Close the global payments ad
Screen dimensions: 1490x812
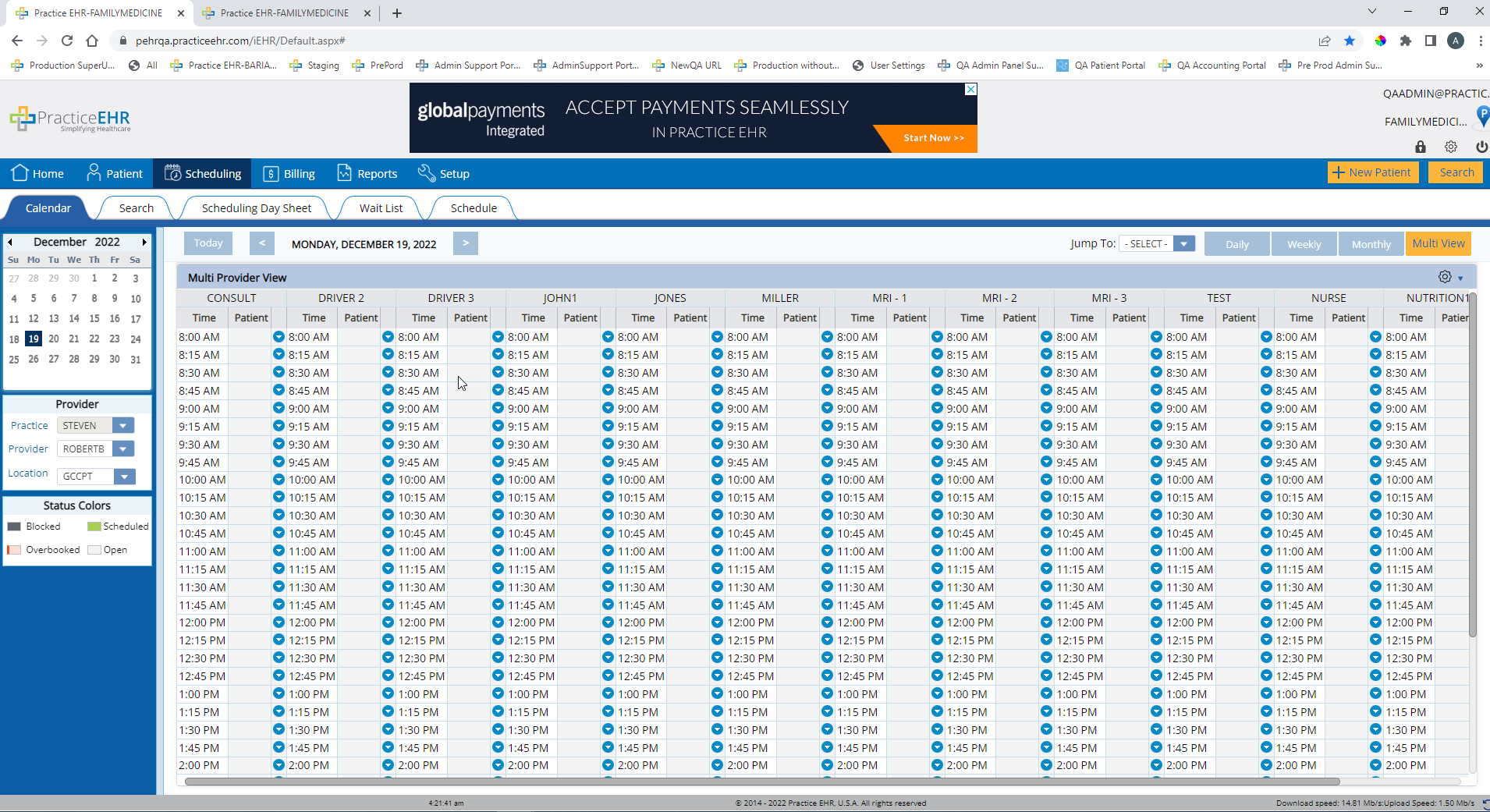970,90
